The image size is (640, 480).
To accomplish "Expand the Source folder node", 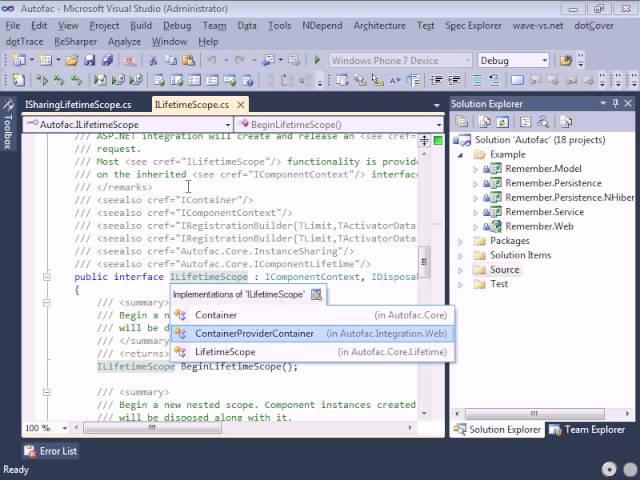I will (460, 270).
